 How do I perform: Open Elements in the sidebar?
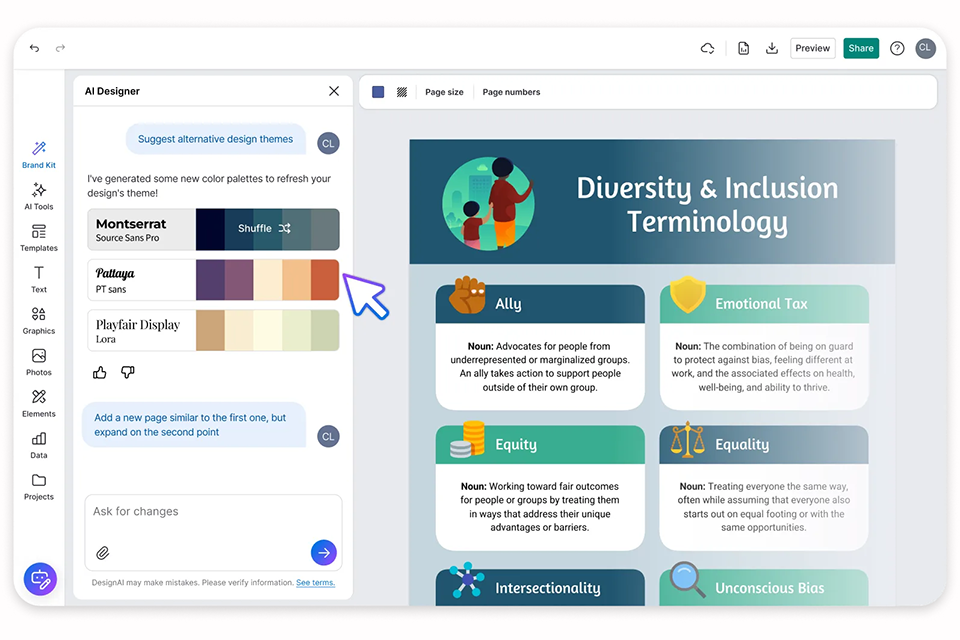39,404
